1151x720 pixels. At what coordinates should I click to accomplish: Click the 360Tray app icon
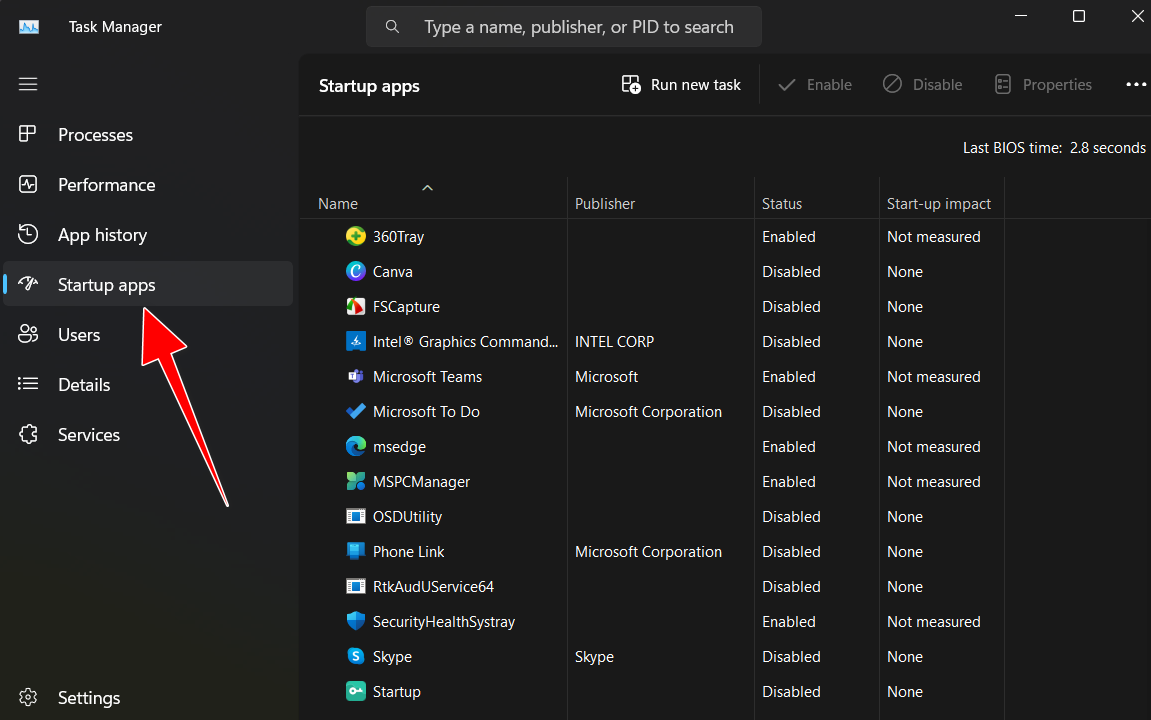pyautogui.click(x=356, y=236)
